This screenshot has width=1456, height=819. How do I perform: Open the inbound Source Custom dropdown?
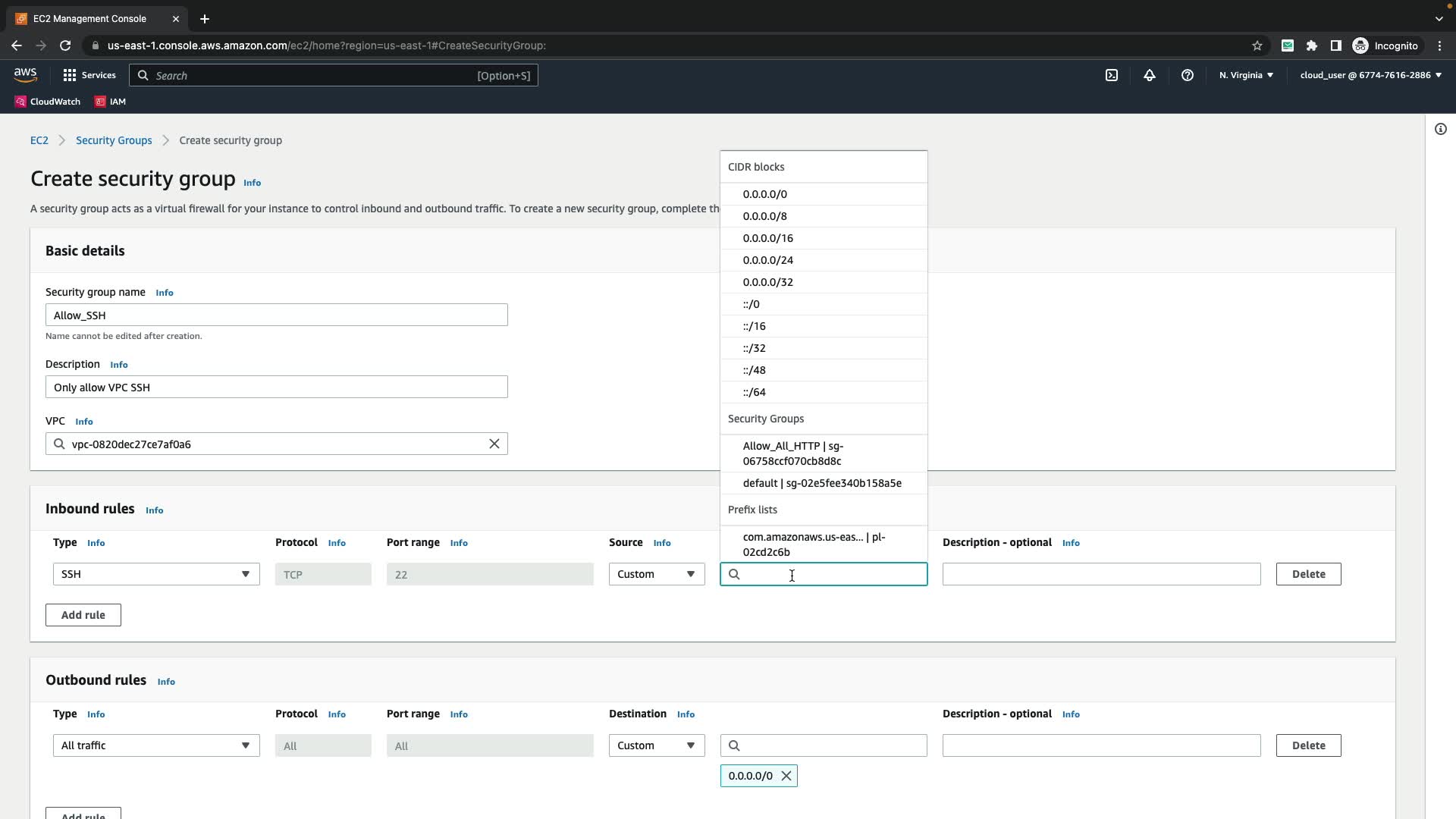tap(657, 574)
